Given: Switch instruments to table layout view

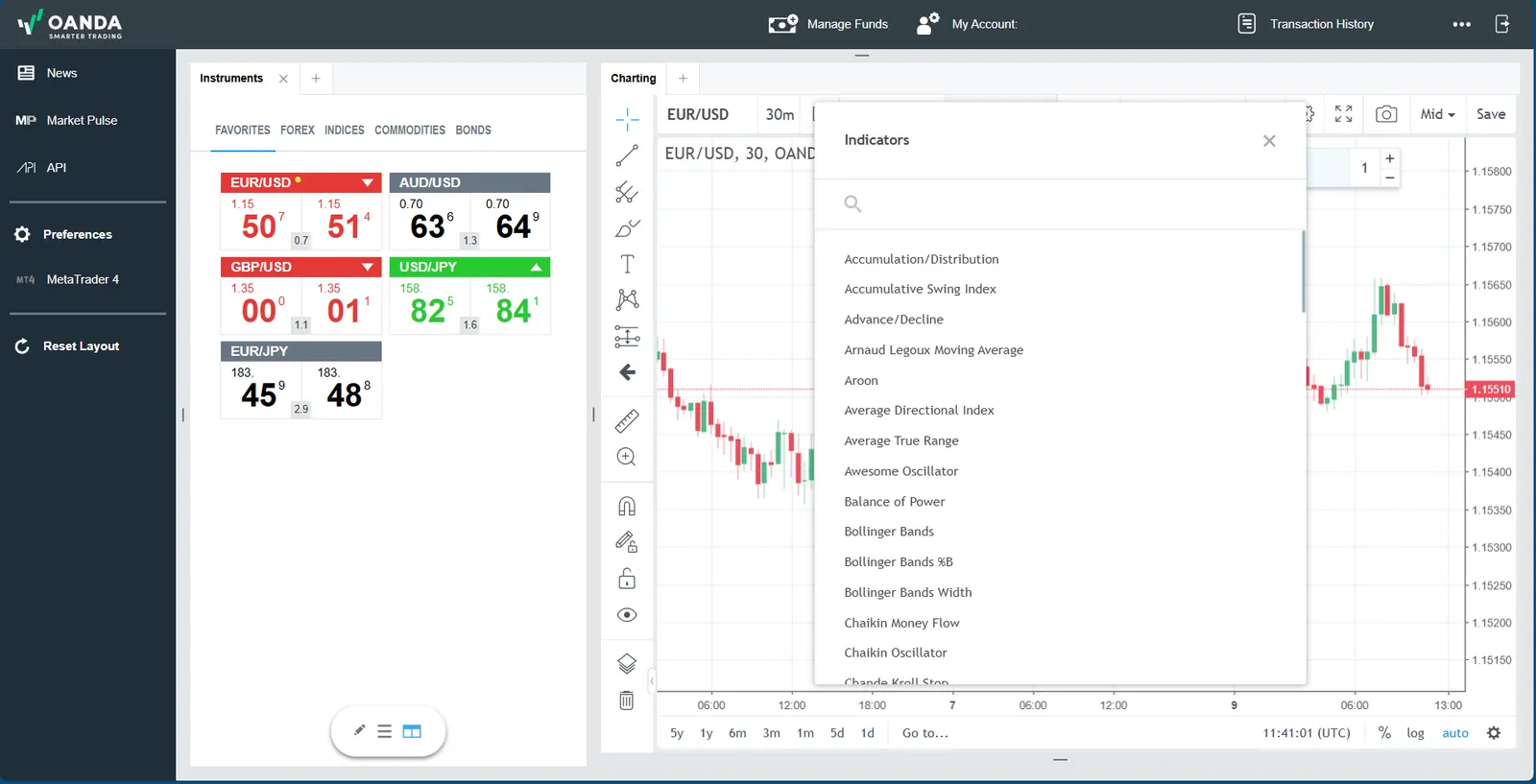Looking at the screenshot, I should (x=412, y=731).
